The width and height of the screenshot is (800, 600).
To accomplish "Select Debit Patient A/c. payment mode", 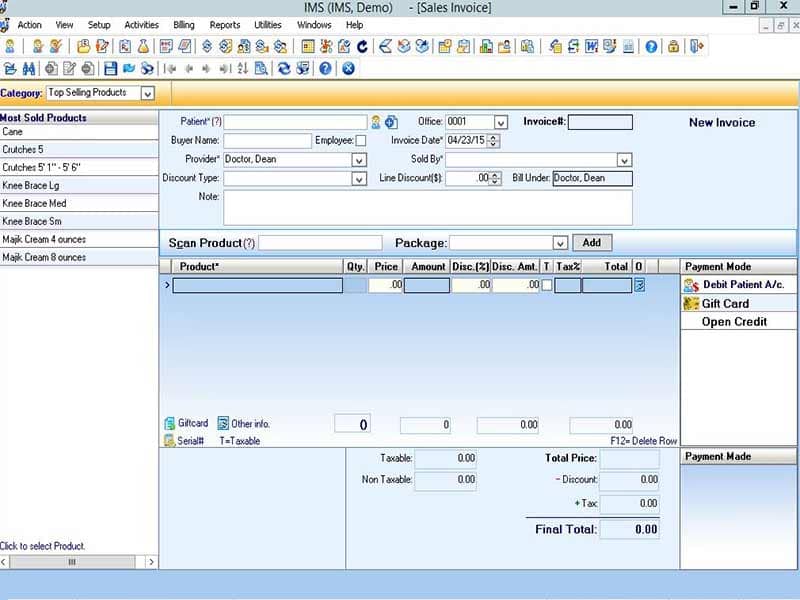I will [739, 285].
